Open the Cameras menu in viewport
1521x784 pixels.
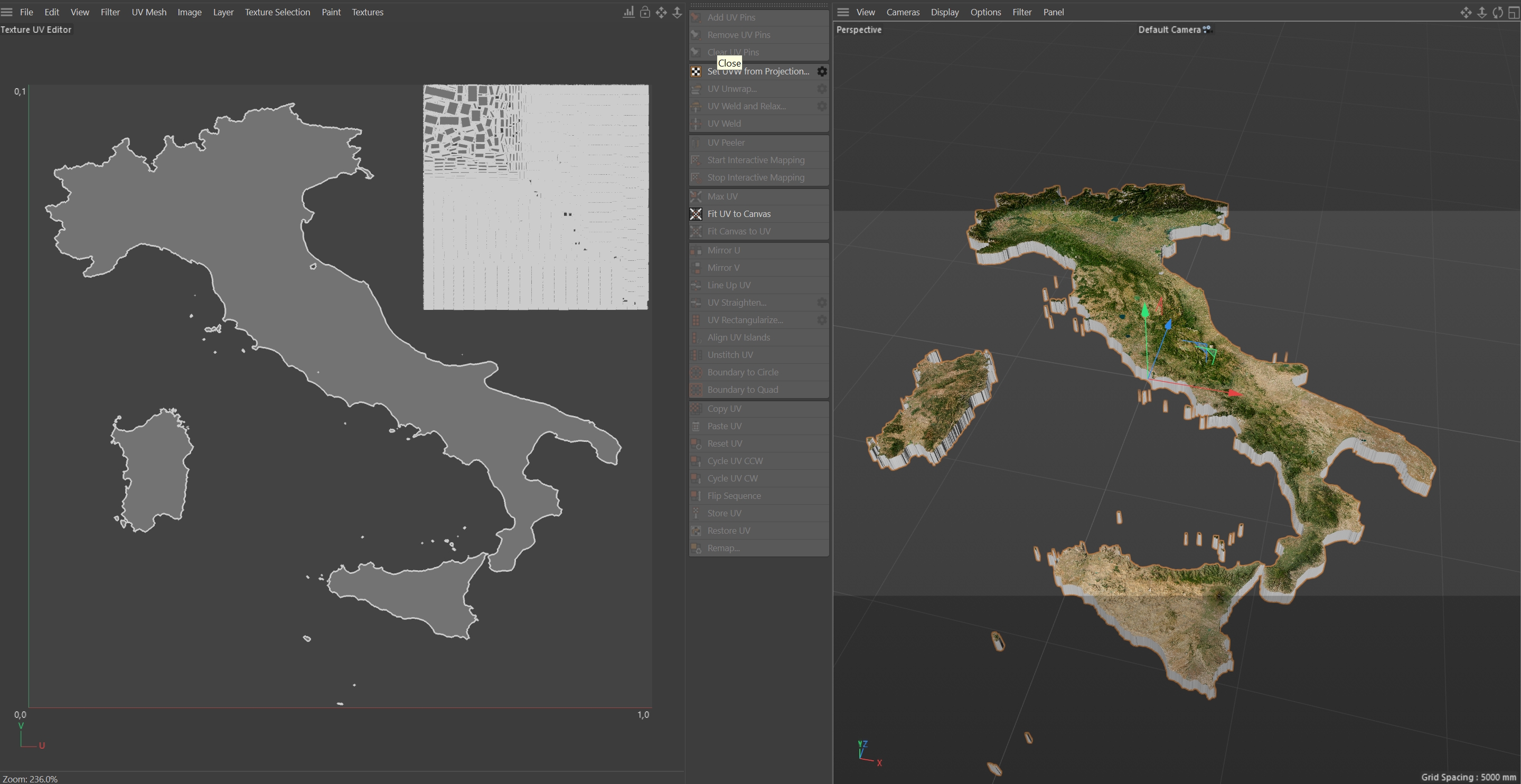pos(902,12)
